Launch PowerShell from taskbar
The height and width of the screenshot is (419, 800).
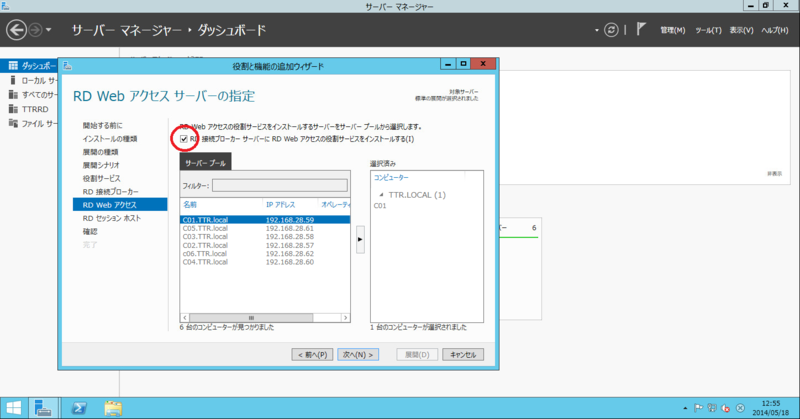tap(79, 408)
